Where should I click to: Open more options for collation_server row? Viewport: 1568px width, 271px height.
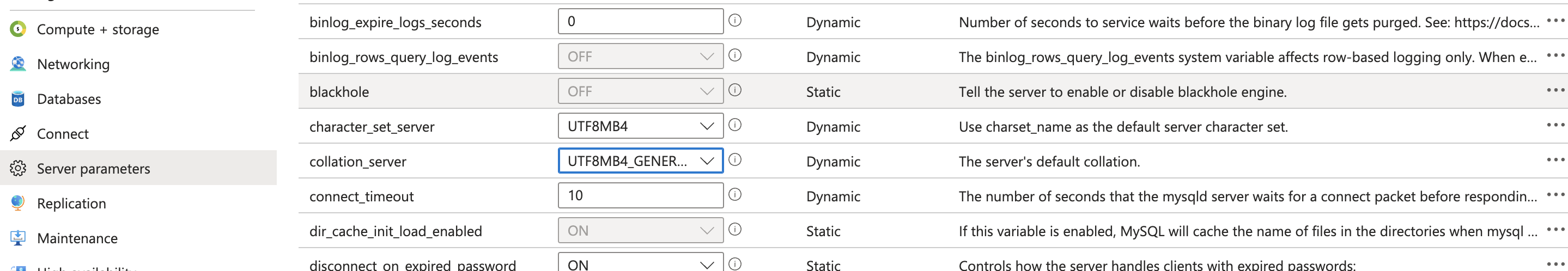[x=1555, y=160]
